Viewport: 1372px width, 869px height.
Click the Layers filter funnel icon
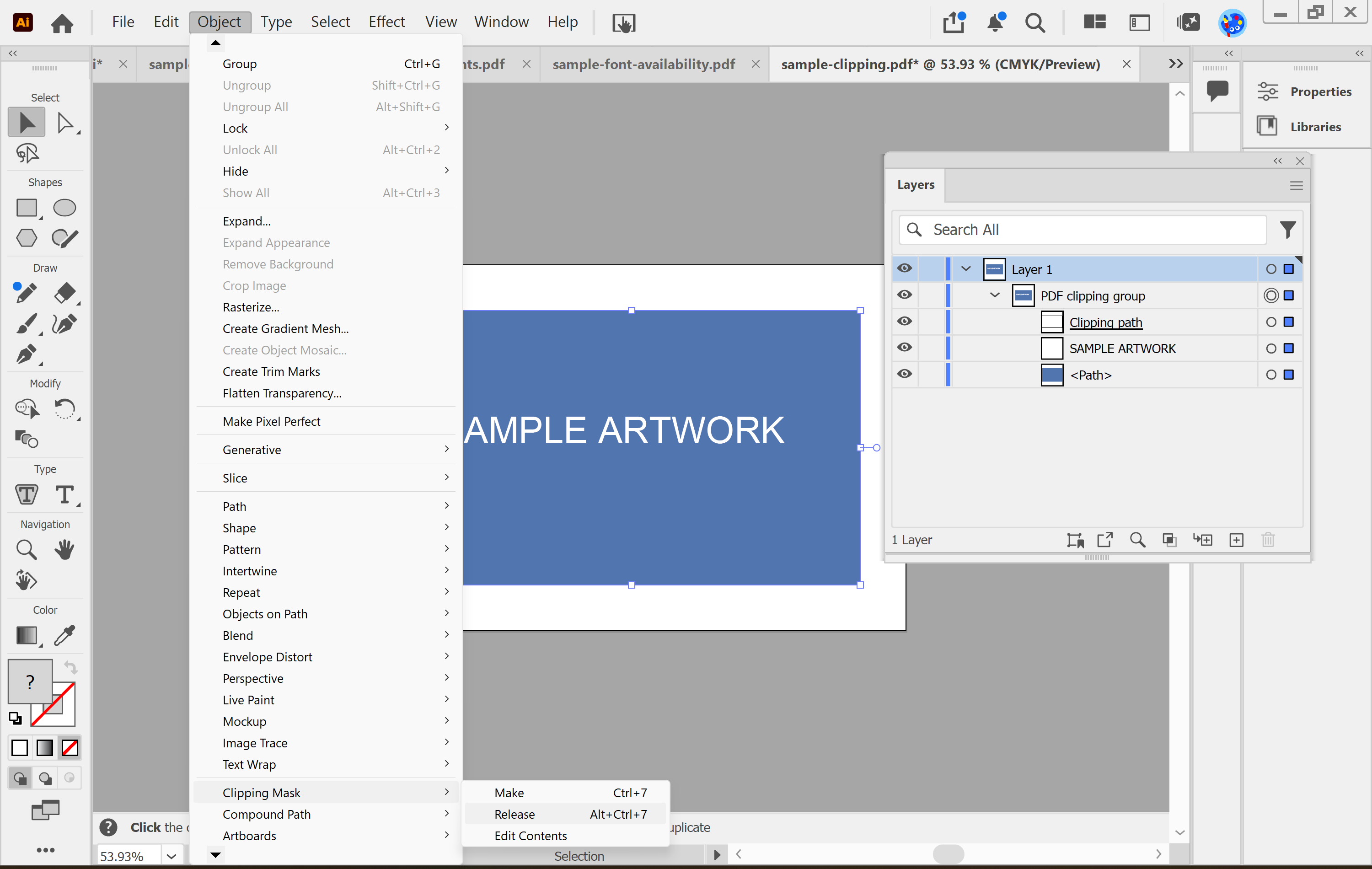coord(1288,230)
